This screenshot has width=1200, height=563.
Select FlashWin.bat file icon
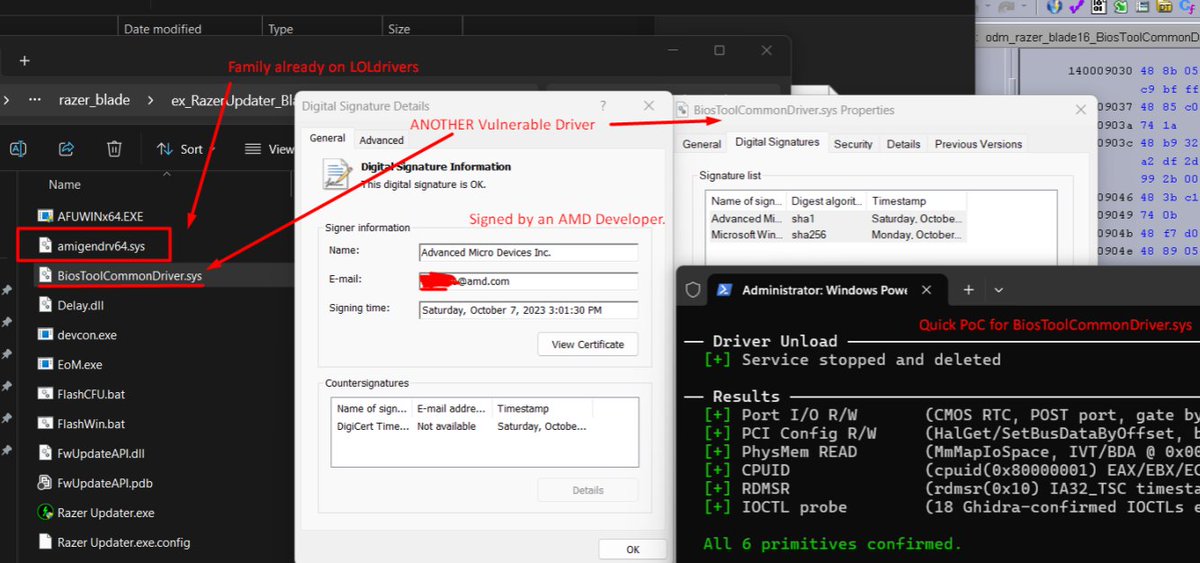[x=44, y=423]
